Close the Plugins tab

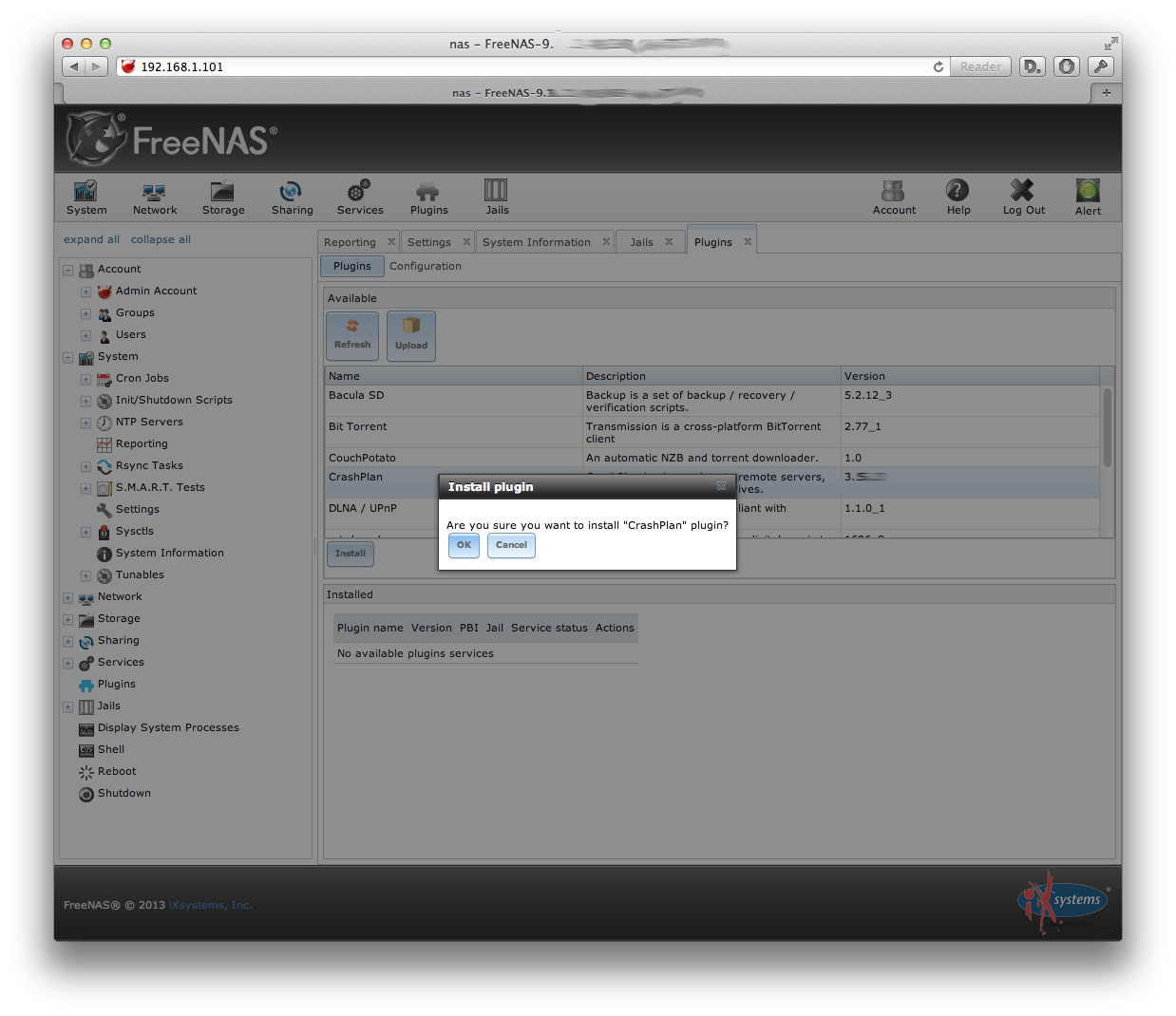(x=748, y=242)
